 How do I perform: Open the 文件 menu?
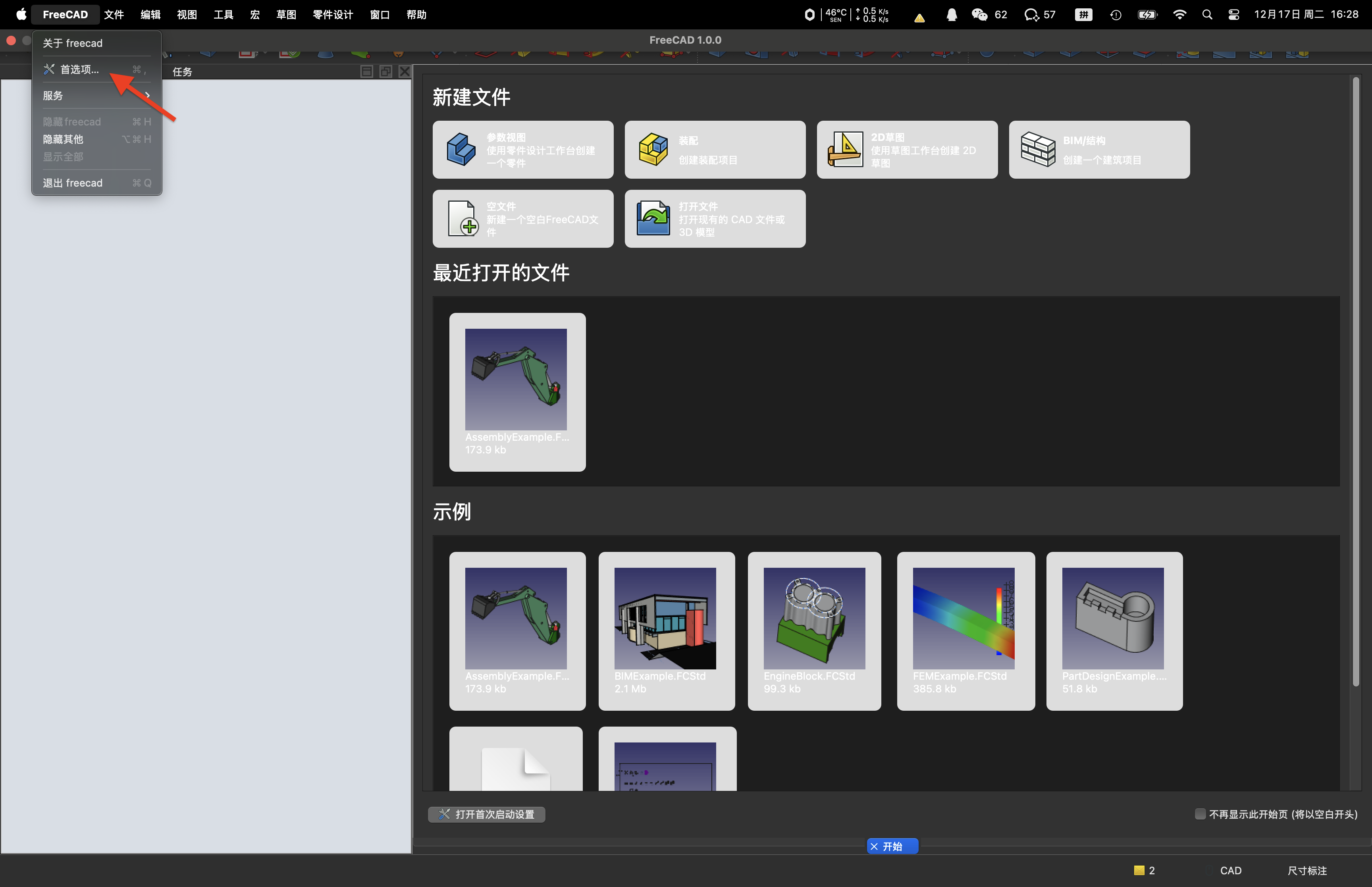pos(114,14)
